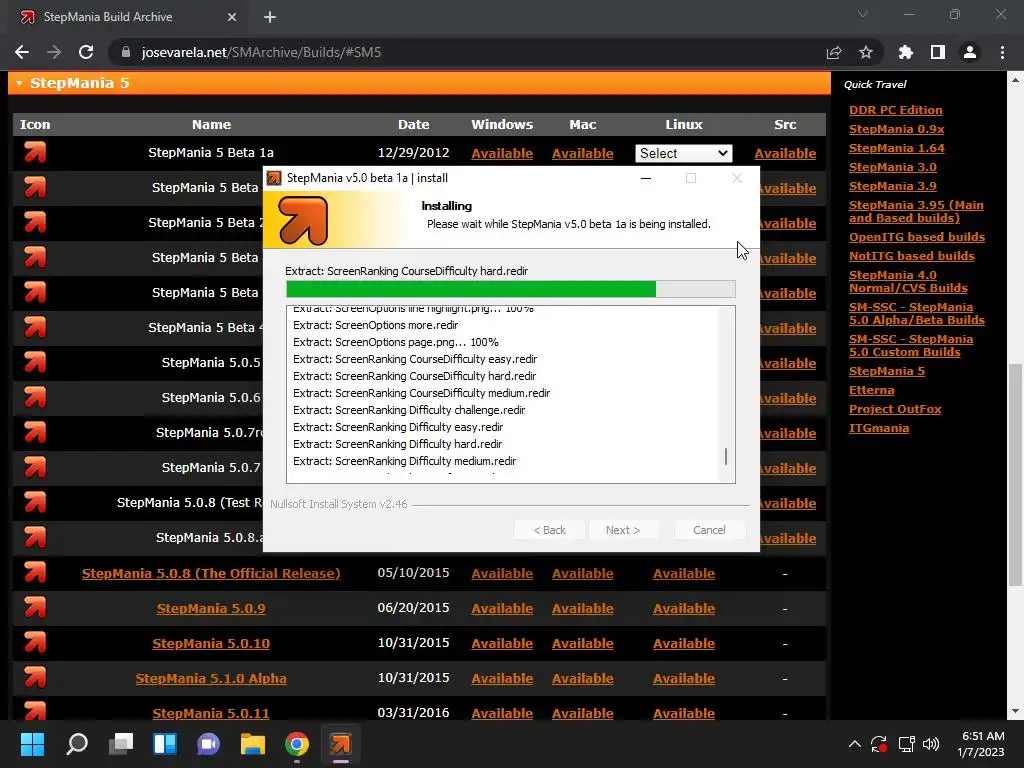Toggle Chrome side panel icon
Image resolution: width=1024 pixels, height=768 pixels.
(938, 52)
